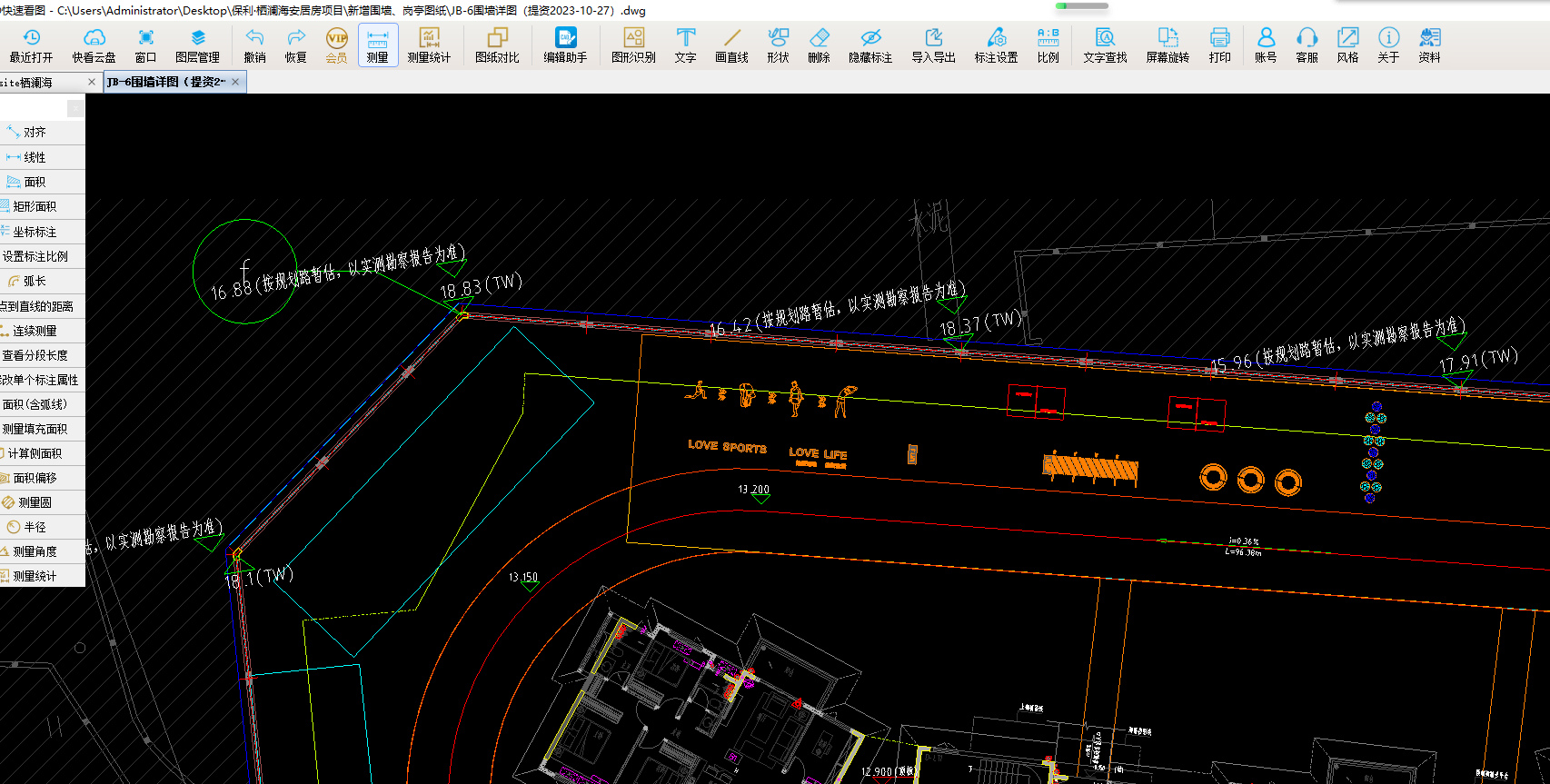Click the 窗口 window tool

(145, 45)
